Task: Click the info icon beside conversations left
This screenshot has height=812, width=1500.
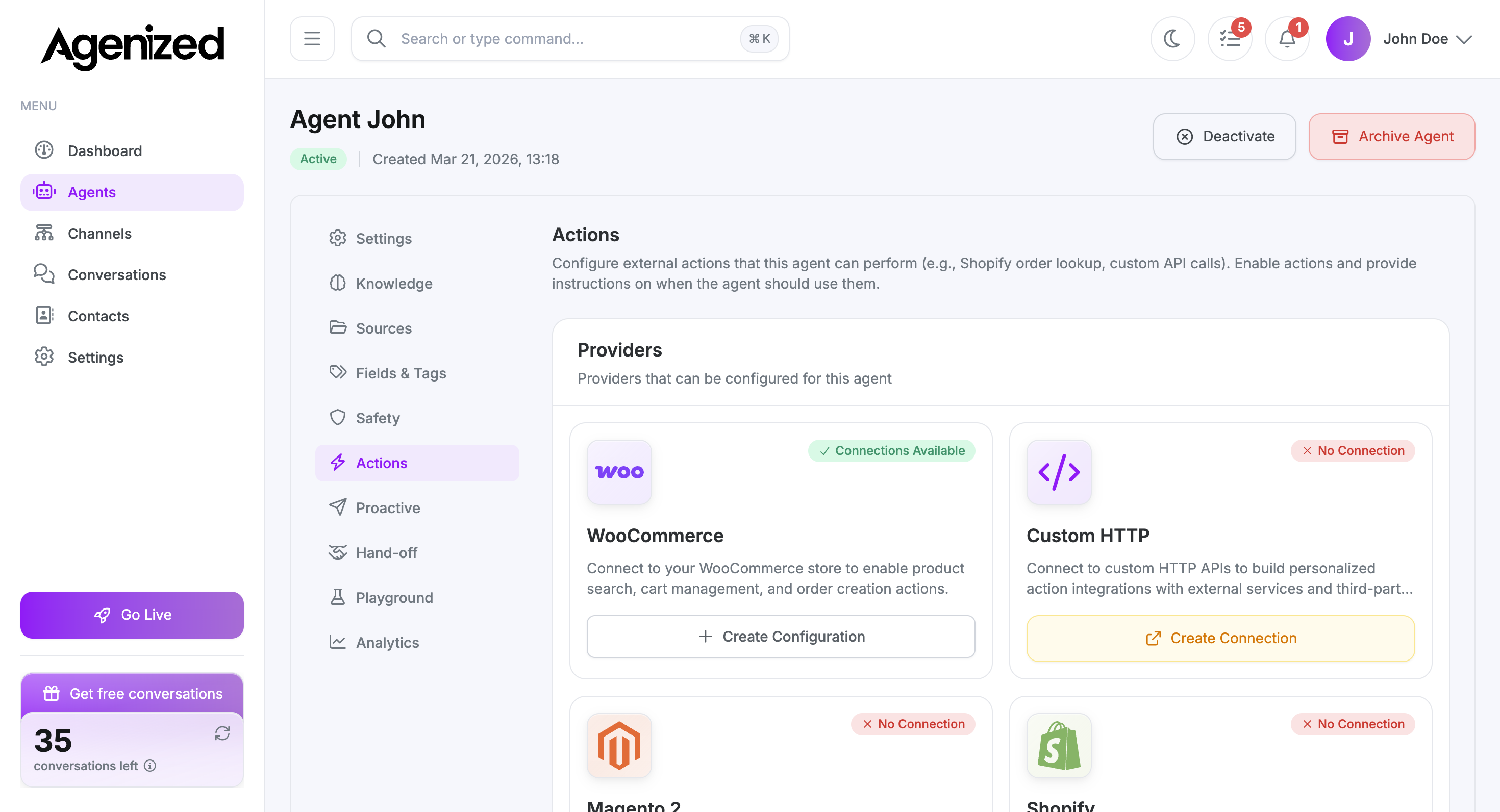Action: tap(150, 766)
